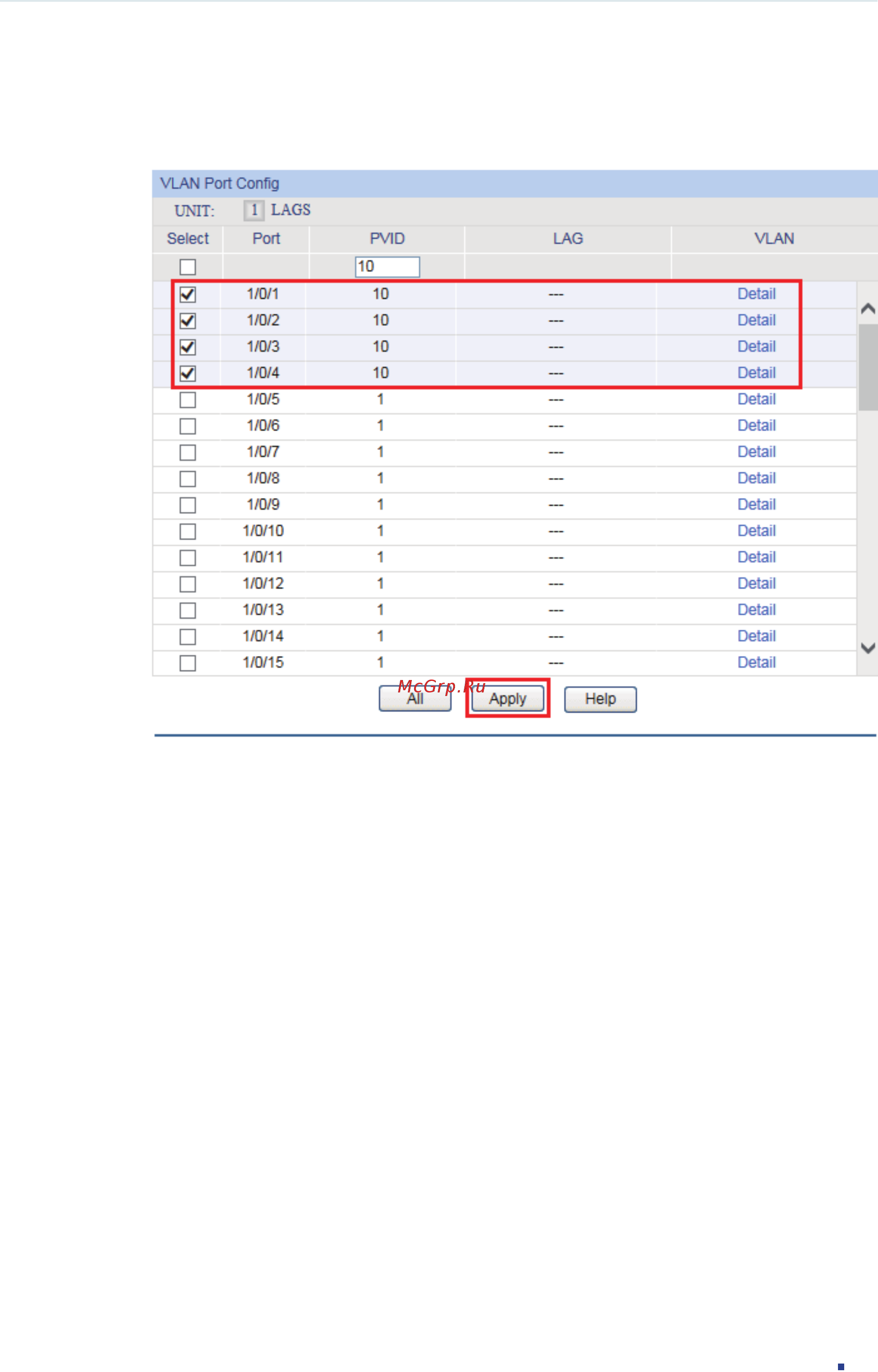Click port name 1/0/5 cell
This screenshot has height=1372, width=878.
click(263, 399)
